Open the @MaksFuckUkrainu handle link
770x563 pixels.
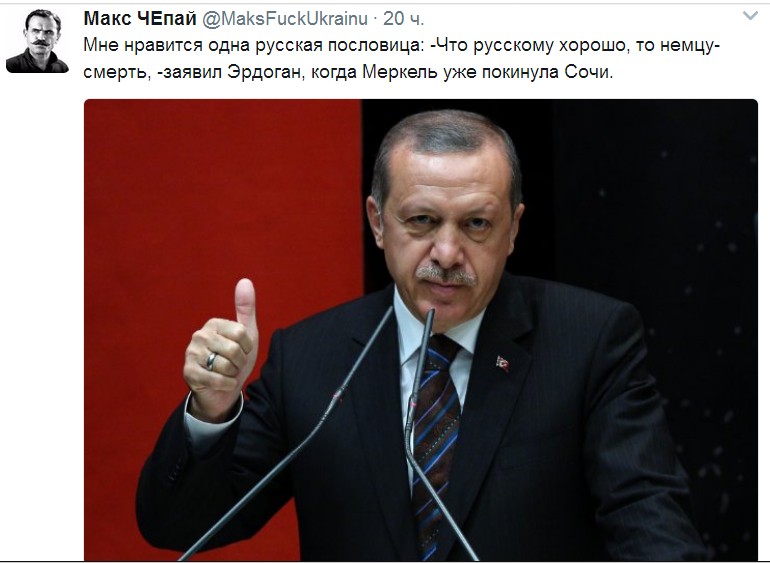point(285,19)
